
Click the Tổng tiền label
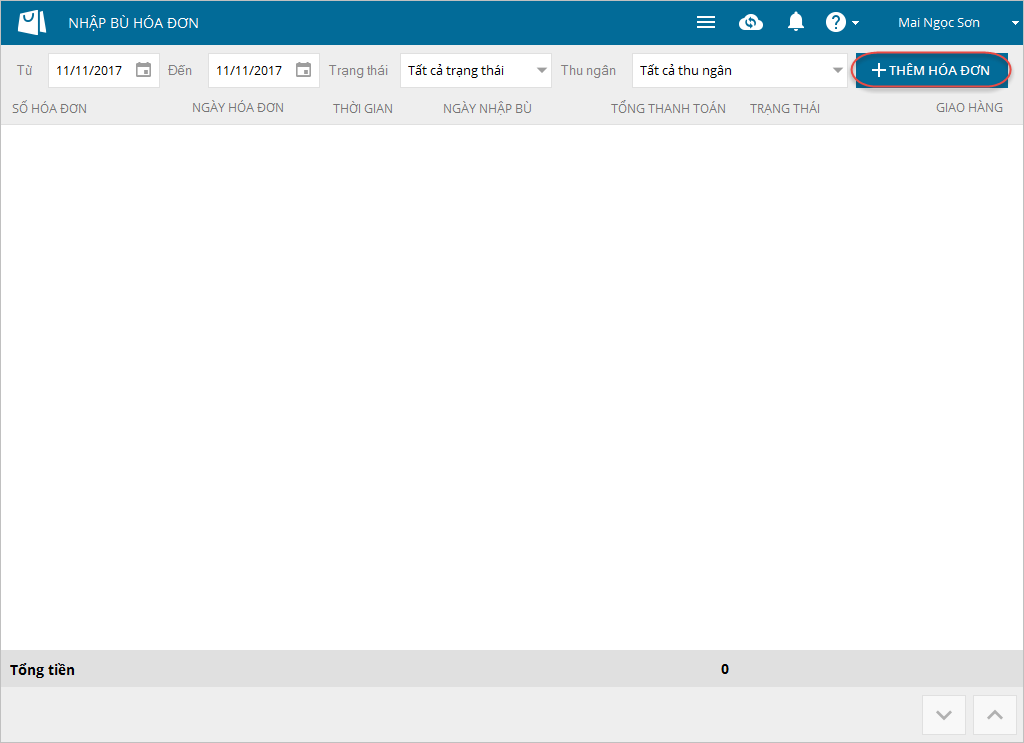tap(42, 670)
